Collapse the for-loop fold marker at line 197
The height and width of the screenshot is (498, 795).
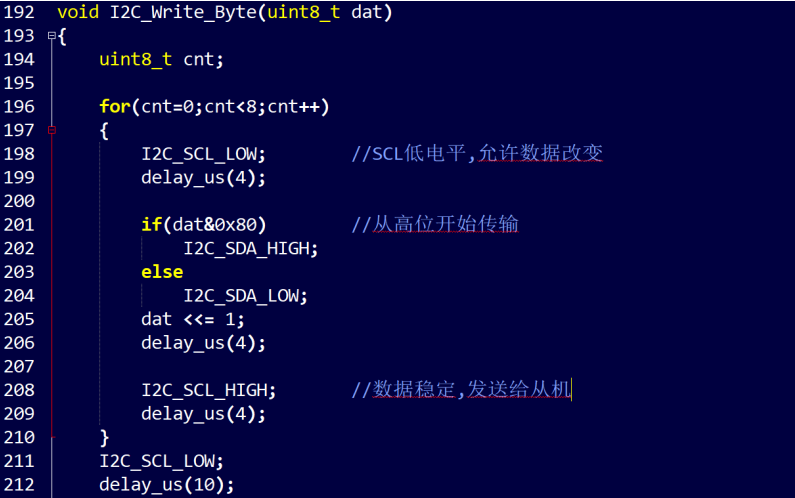52,130
